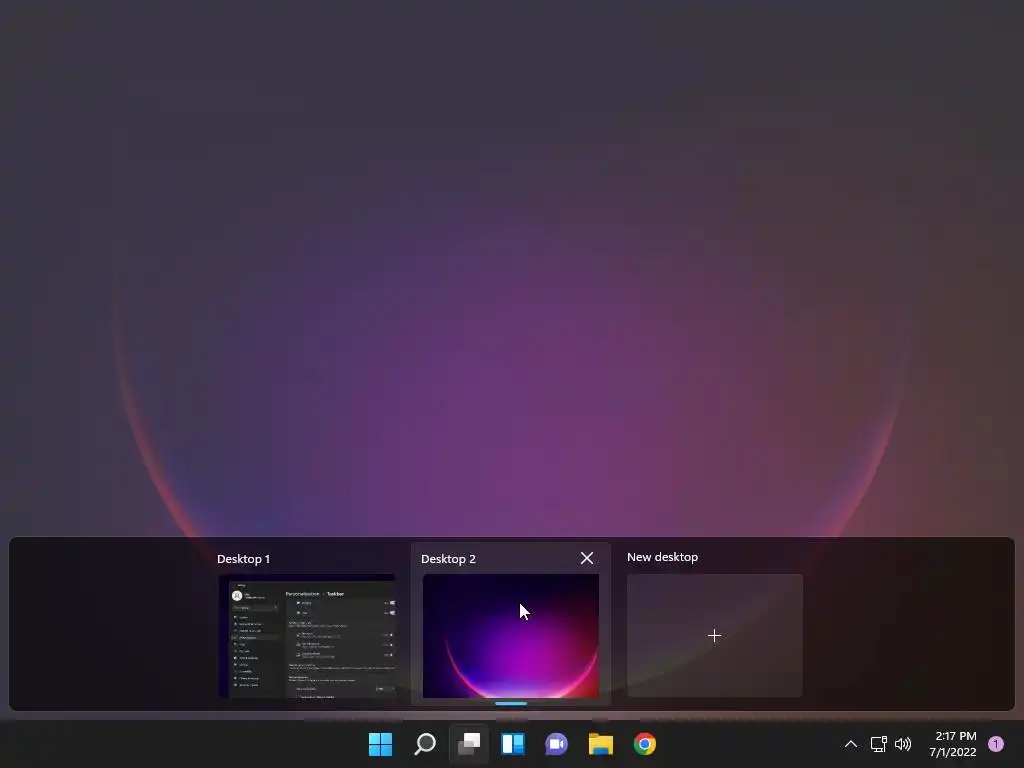
Task: Close Desktop 2 with the X button
Action: (x=586, y=558)
